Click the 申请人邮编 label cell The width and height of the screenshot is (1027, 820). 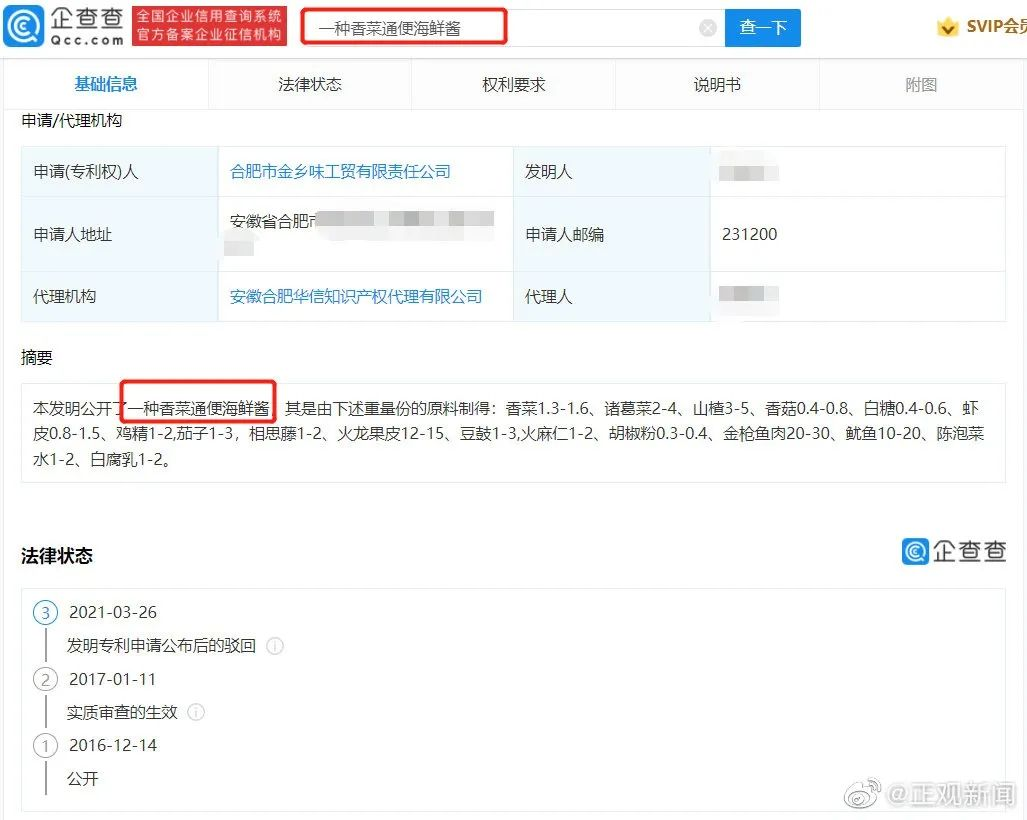tap(612, 234)
